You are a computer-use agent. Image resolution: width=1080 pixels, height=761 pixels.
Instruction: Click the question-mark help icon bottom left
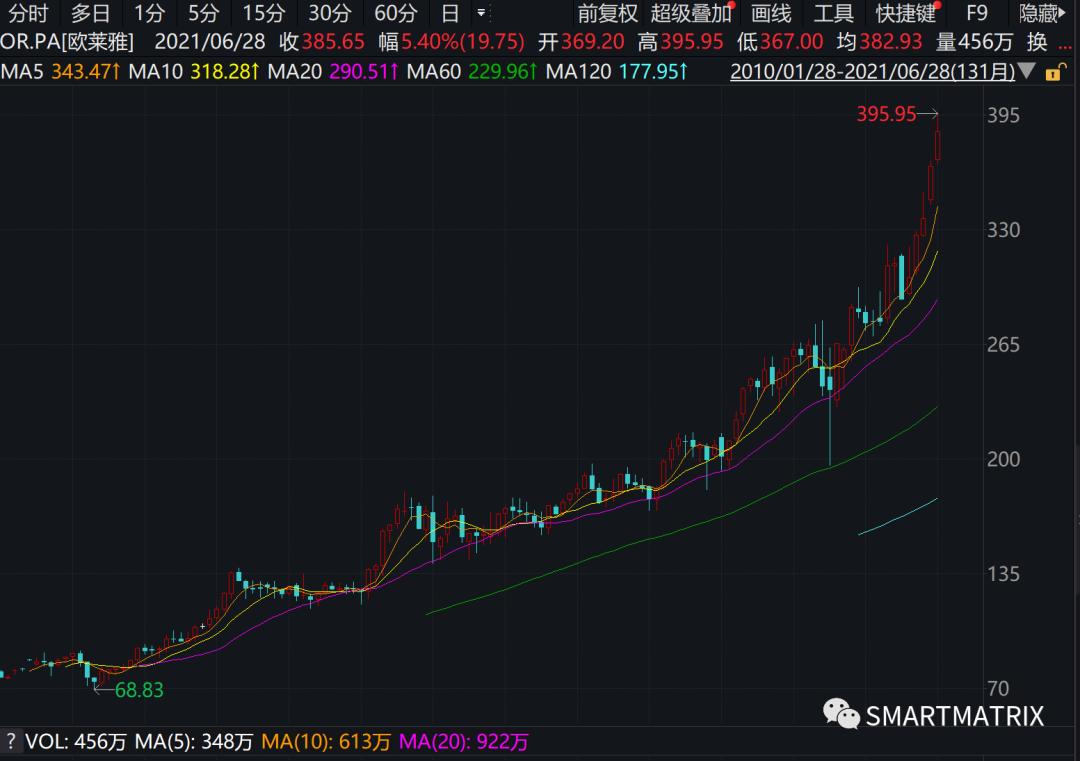tap(12, 743)
